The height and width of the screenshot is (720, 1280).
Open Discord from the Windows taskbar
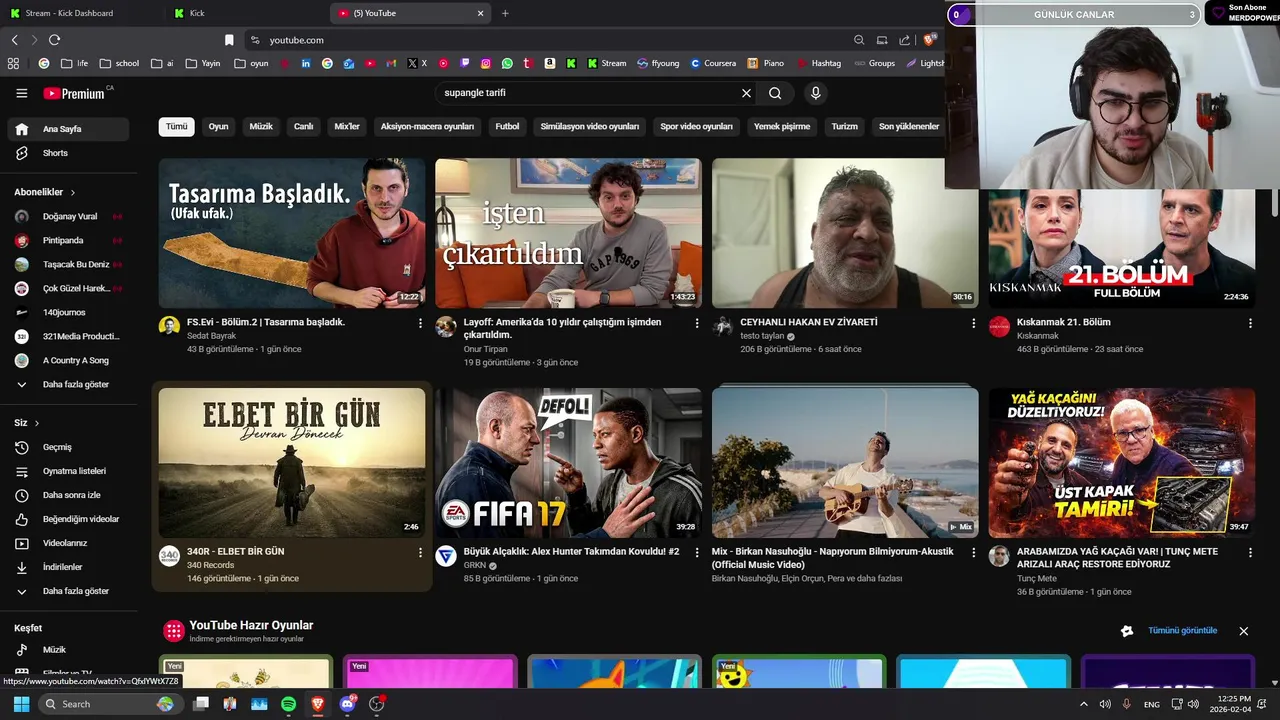(x=347, y=704)
